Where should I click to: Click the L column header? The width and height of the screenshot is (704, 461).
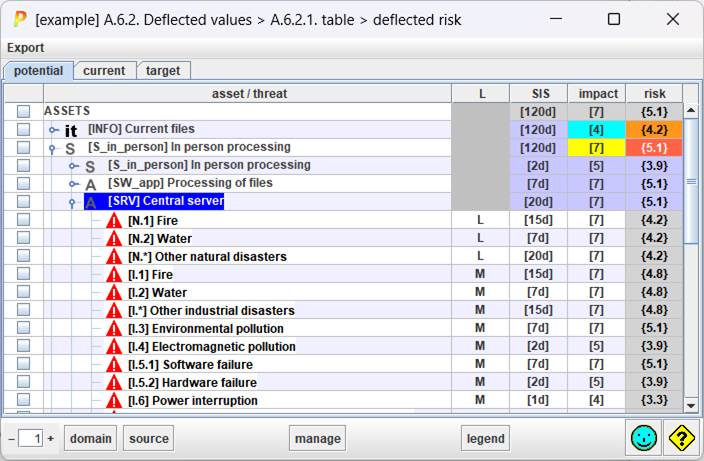click(x=481, y=93)
